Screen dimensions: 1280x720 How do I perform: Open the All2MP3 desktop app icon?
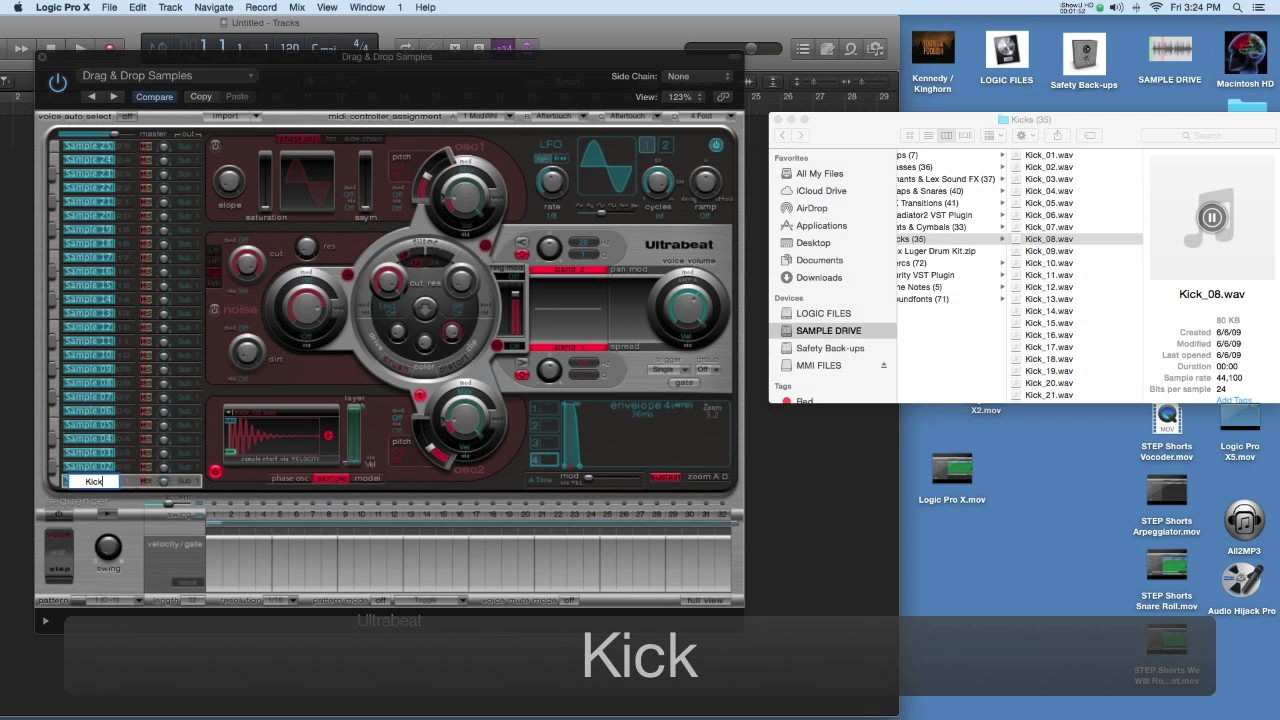click(1243, 522)
